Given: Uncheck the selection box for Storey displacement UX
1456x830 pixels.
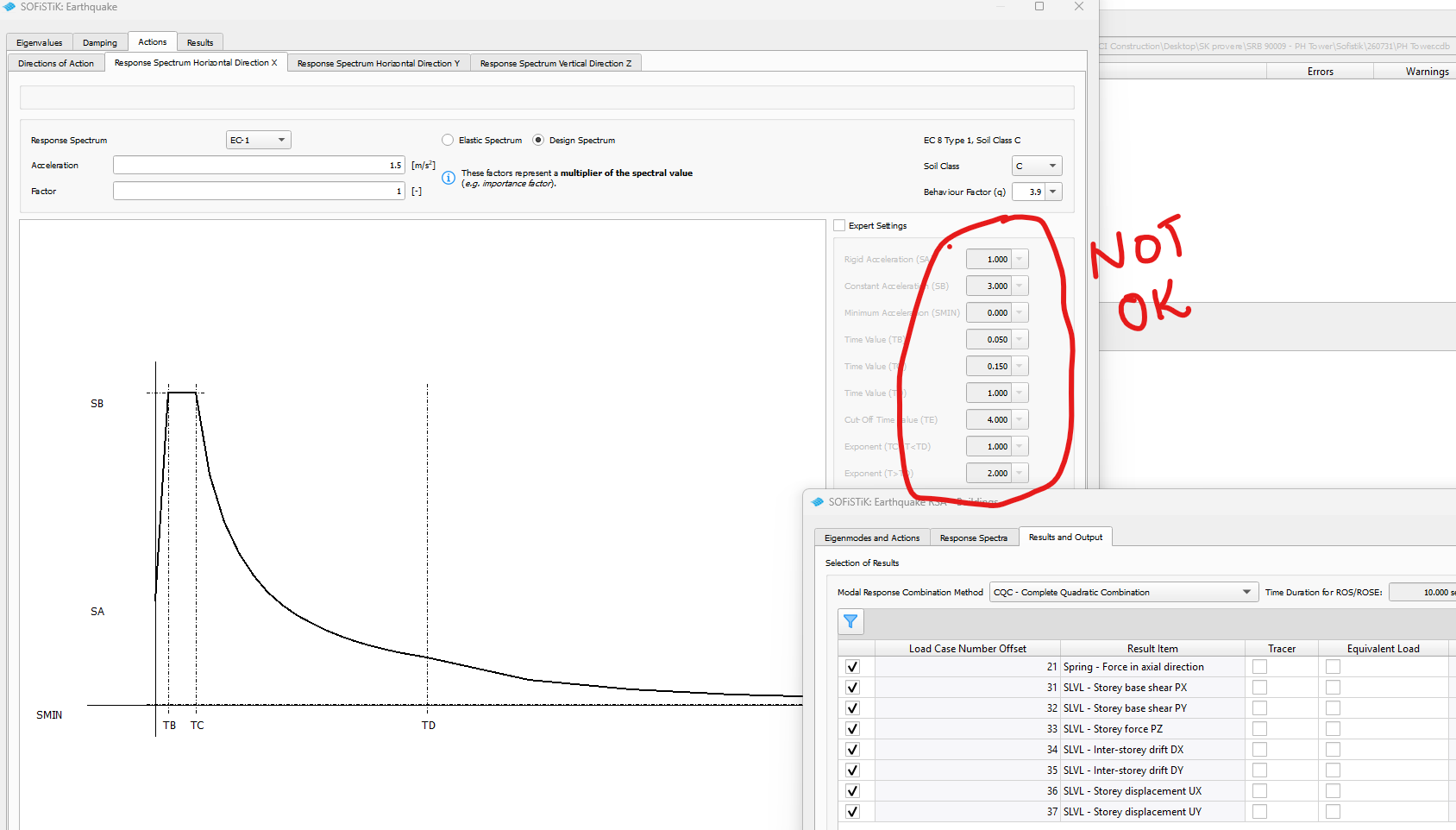Looking at the screenshot, I should point(852,791).
